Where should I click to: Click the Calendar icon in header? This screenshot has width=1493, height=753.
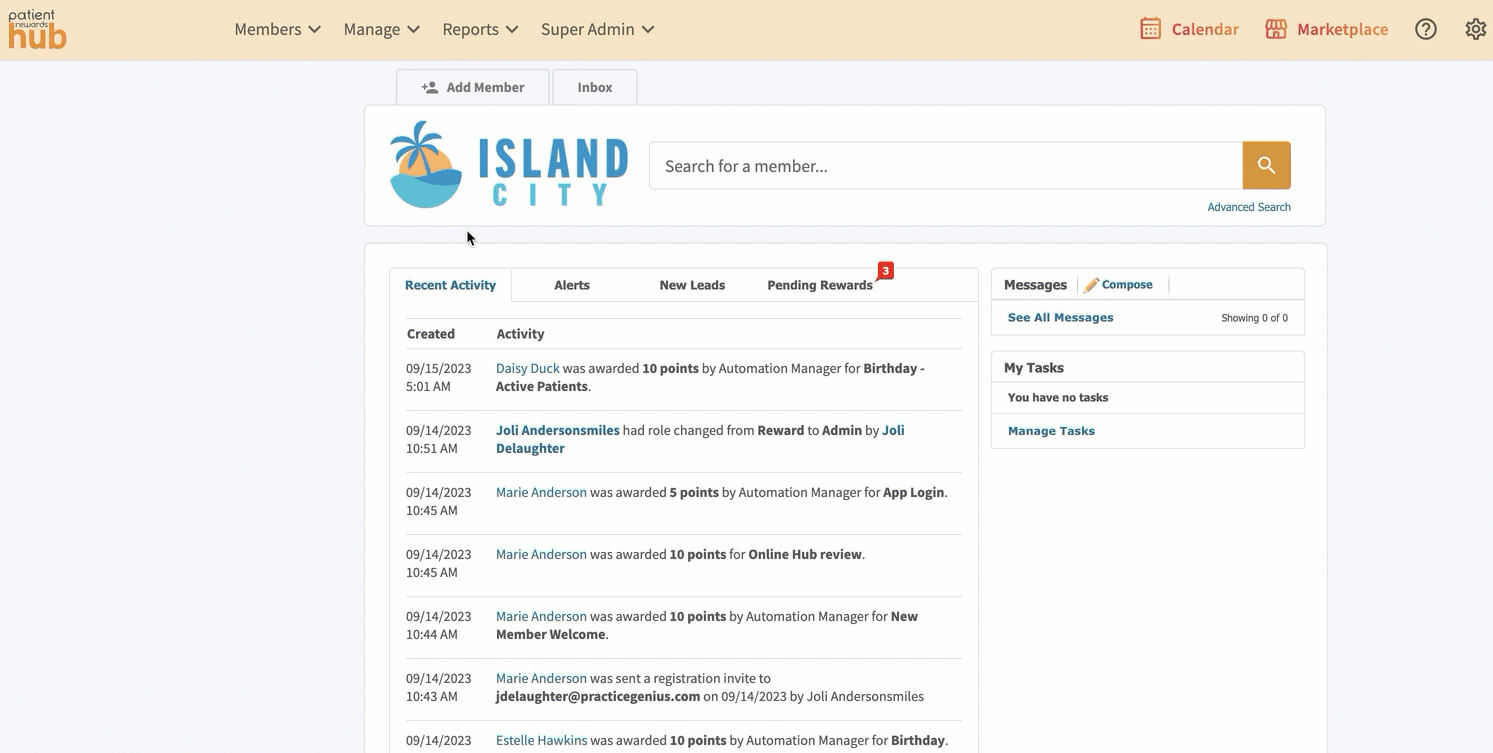click(1151, 29)
